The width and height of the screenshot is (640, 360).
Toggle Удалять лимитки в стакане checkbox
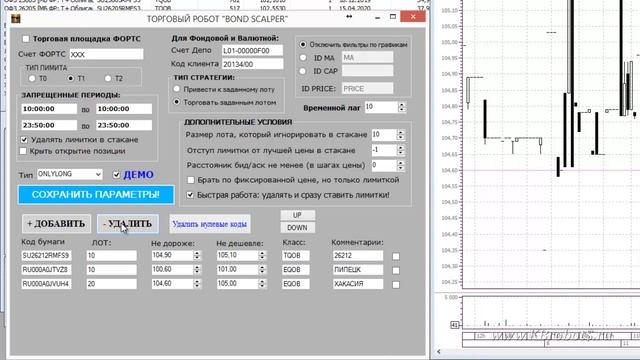click(x=24, y=140)
